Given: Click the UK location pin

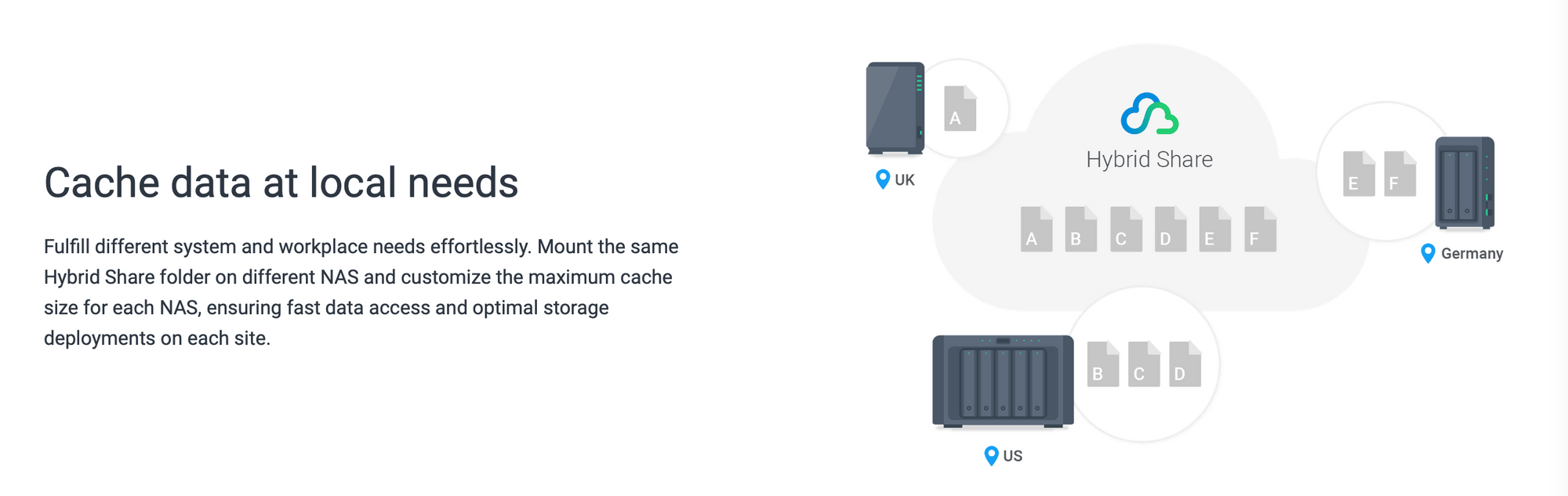Looking at the screenshot, I should pyautogui.click(x=883, y=179).
